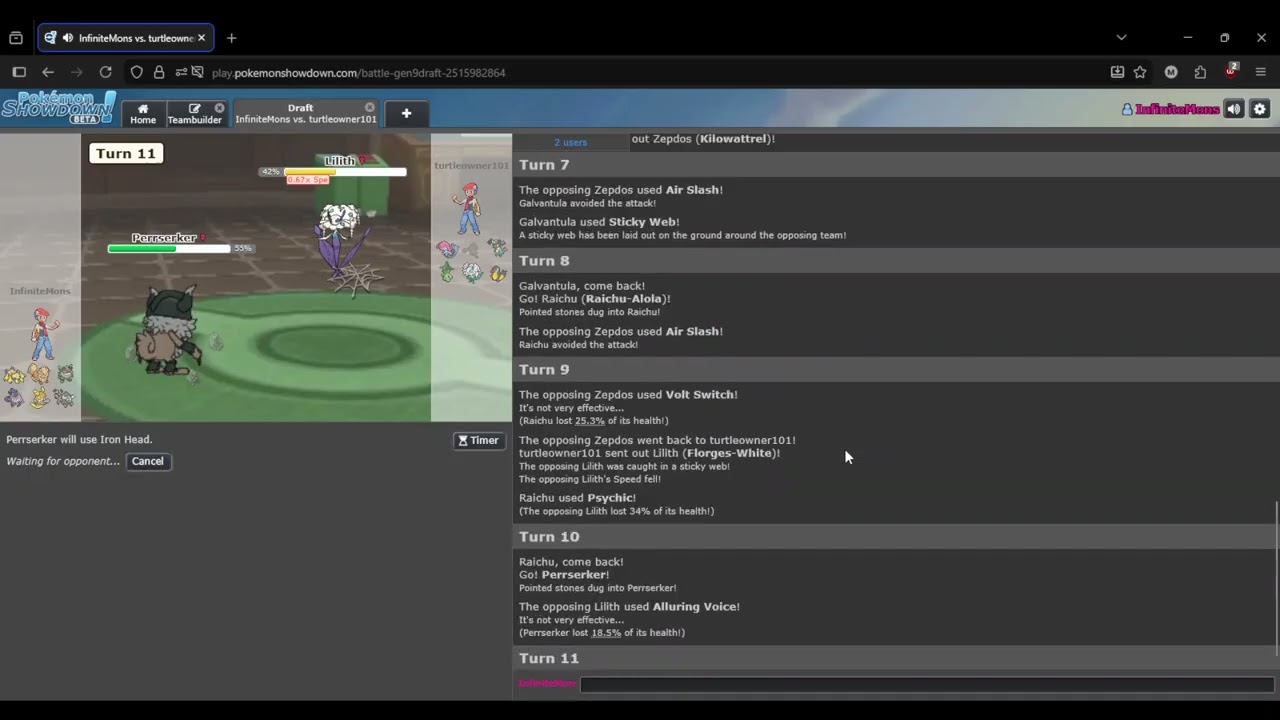The image size is (1280, 720).
Task: Expand the list all tabs chevron
Action: [x=1121, y=38]
